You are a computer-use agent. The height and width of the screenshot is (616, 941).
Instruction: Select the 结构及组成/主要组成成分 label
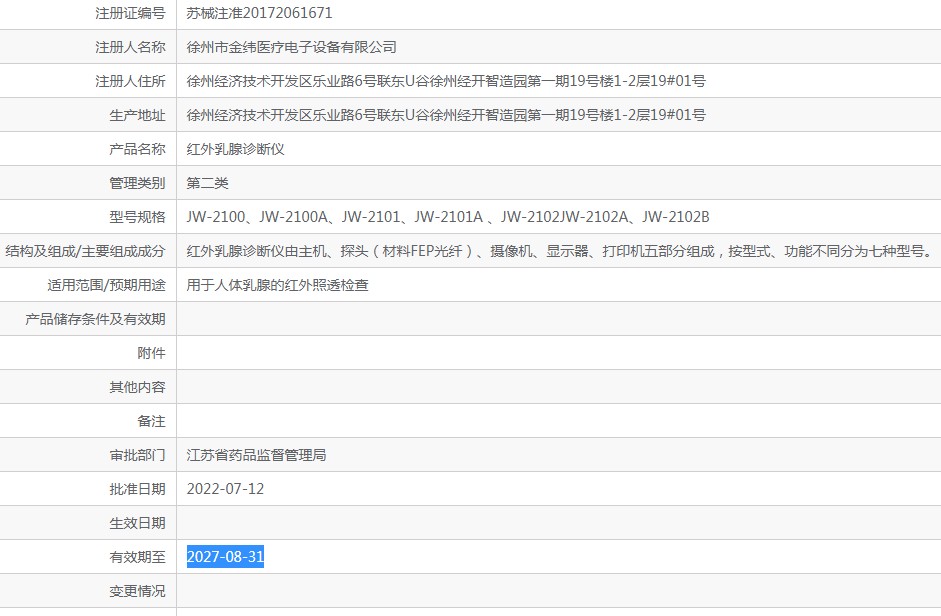pyautogui.click(x=85, y=251)
